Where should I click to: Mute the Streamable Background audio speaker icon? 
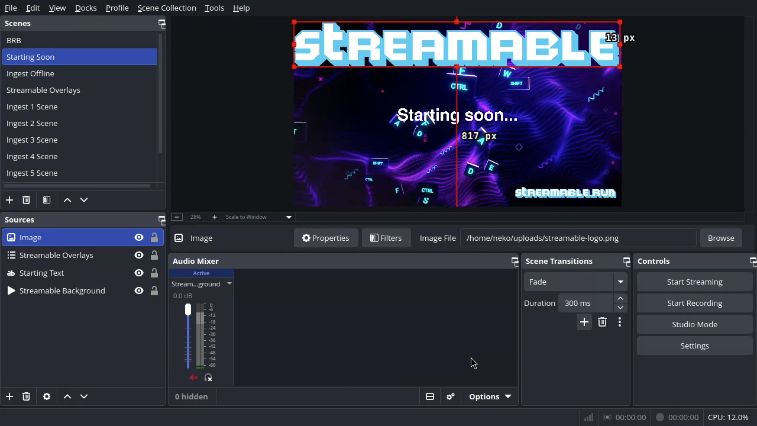(194, 378)
